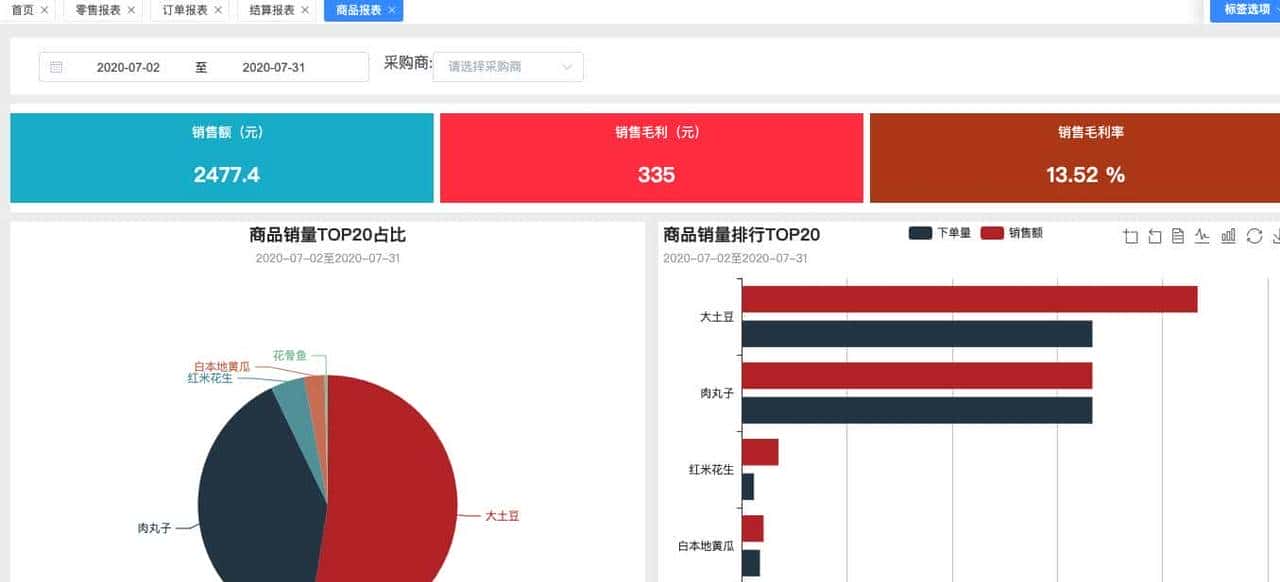Select the zoom selection tool on the bar chart toolbar
This screenshot has height=582, width=1280.
(x=1130, y=237)
